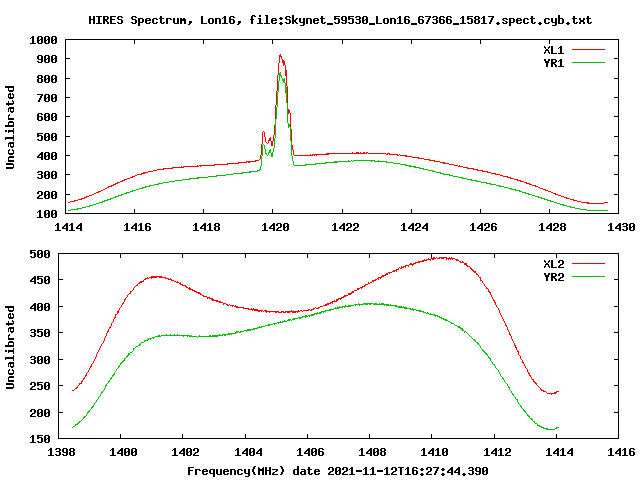Select the YR2 legend label

pos(553,277)
